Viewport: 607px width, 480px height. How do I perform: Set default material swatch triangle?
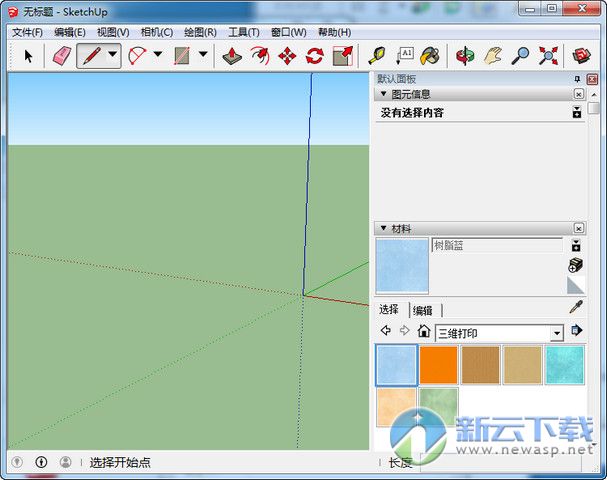[x=575, y=286]
